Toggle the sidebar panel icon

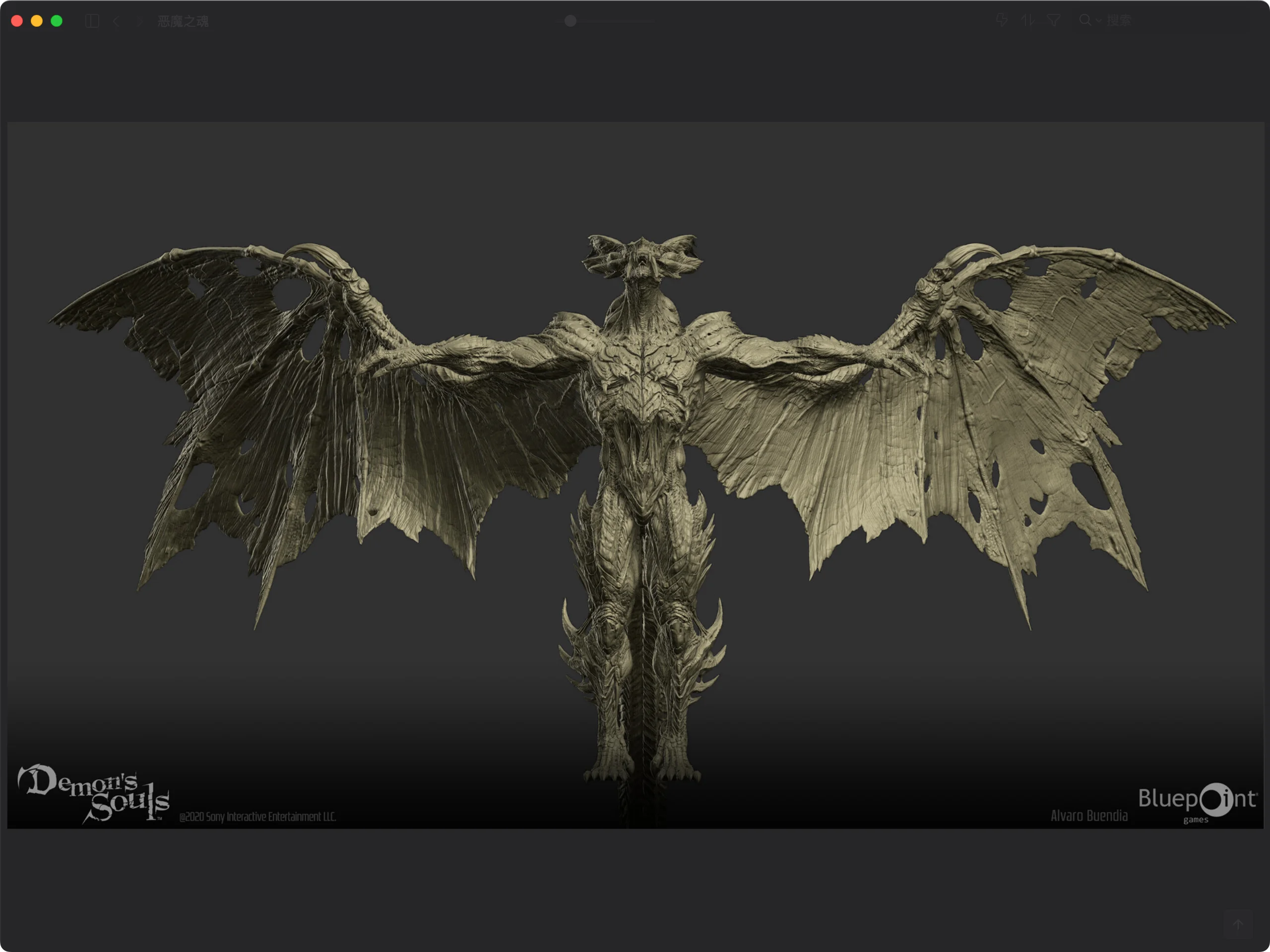92,21
